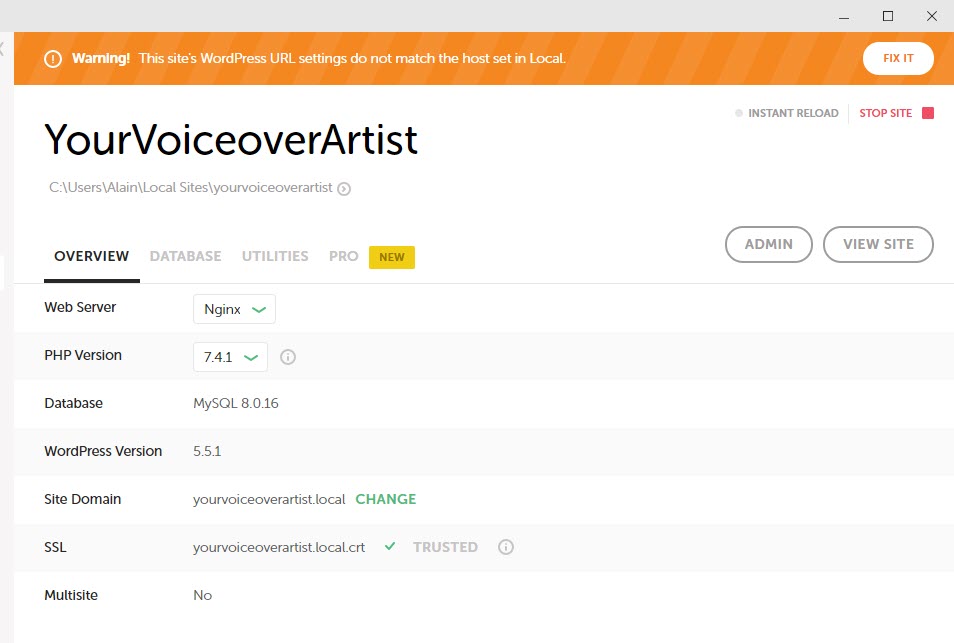This screenshot has height=643, width=954.
Task: Minimize the Local window
Action: tap(844, 16)
